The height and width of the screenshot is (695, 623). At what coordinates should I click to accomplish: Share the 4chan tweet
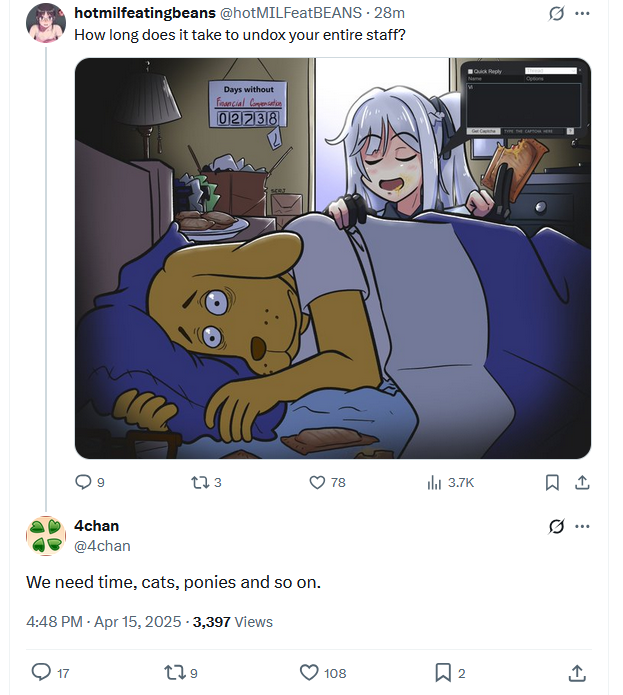tap(577, 673)
